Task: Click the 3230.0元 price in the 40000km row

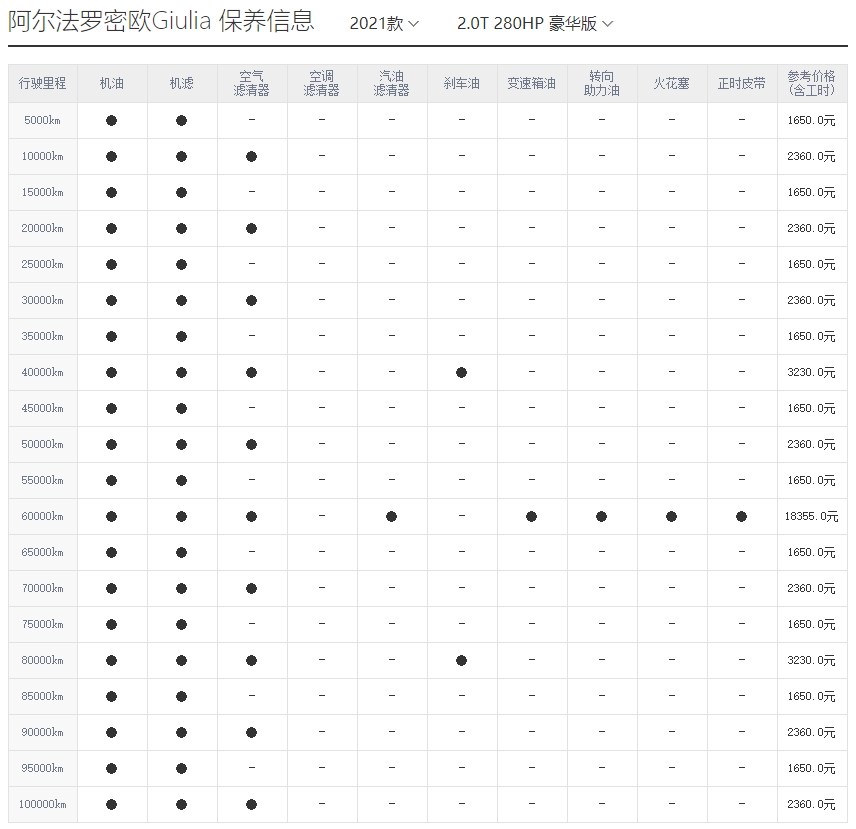Action: click(x=811, y=373)
